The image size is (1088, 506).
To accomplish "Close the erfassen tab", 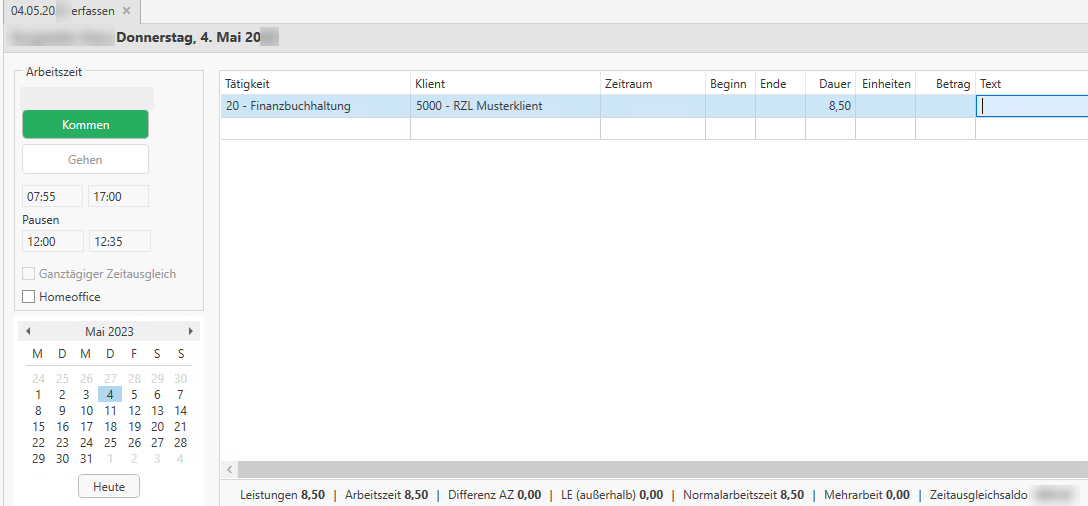I will 126,11.
